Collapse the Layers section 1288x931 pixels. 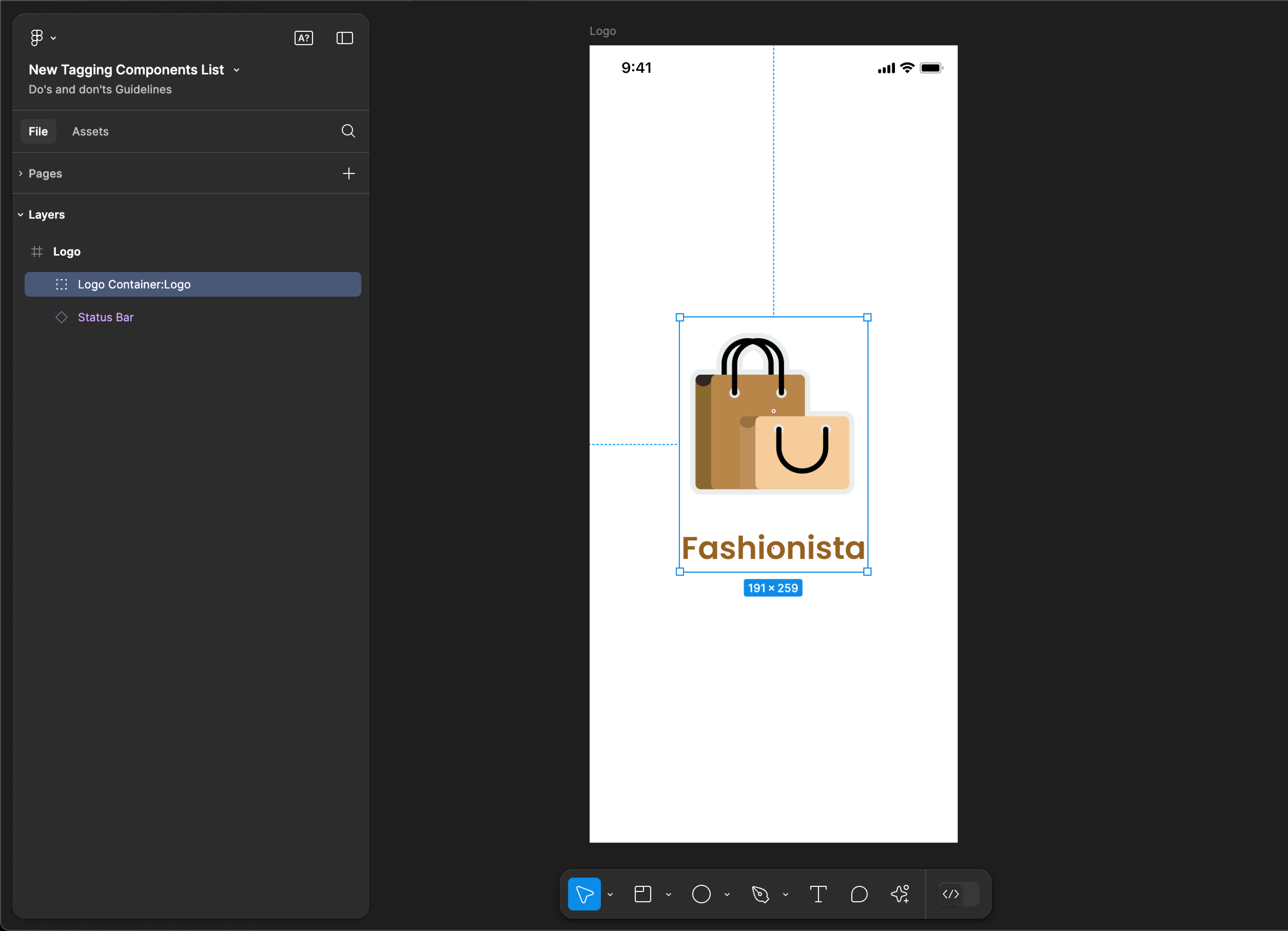(x=21, y=215)
